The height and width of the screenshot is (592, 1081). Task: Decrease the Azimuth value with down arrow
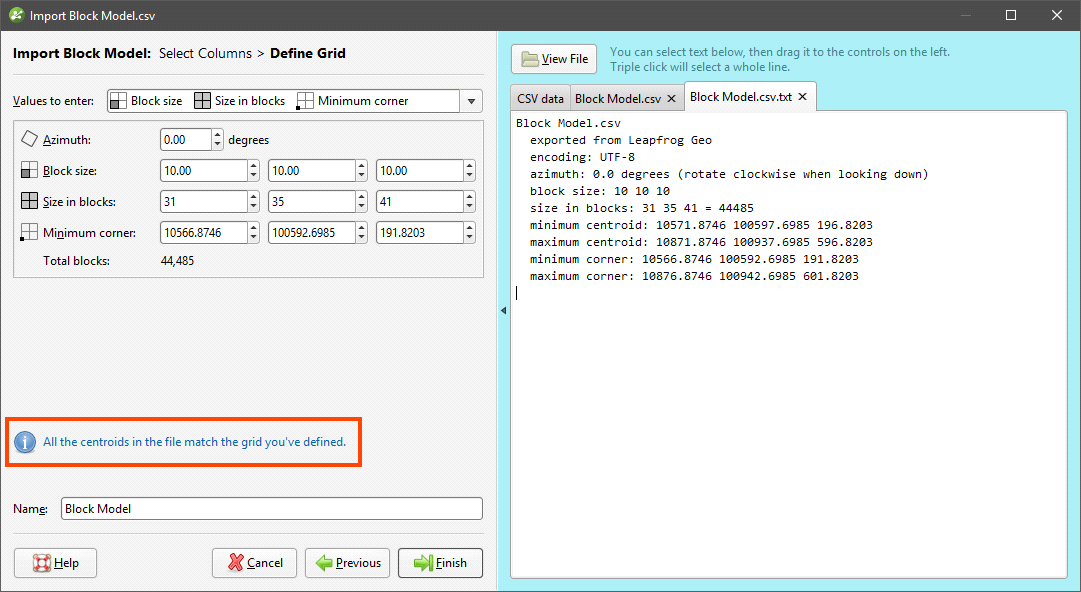click(218, 145)
